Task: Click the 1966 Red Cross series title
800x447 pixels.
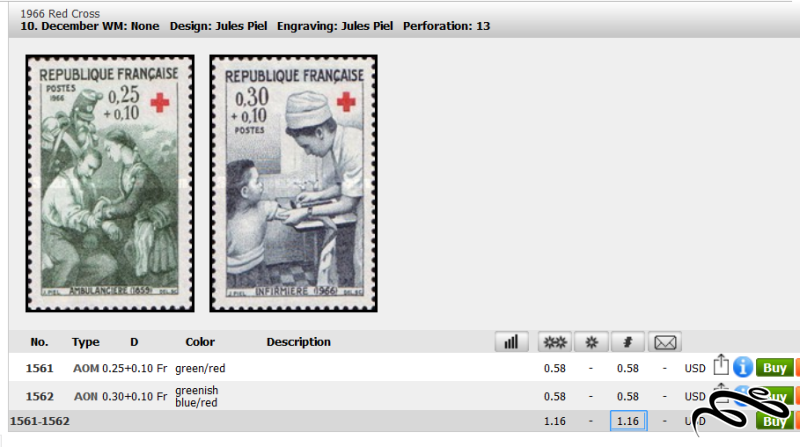Action: 60,14
